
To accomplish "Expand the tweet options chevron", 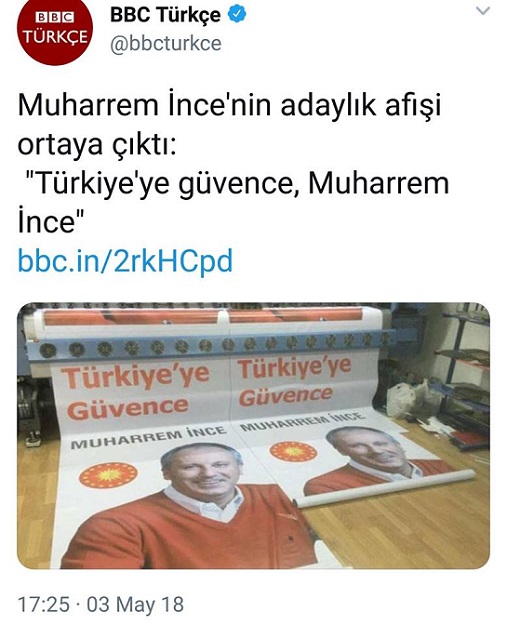I will [x=483, y=11].
